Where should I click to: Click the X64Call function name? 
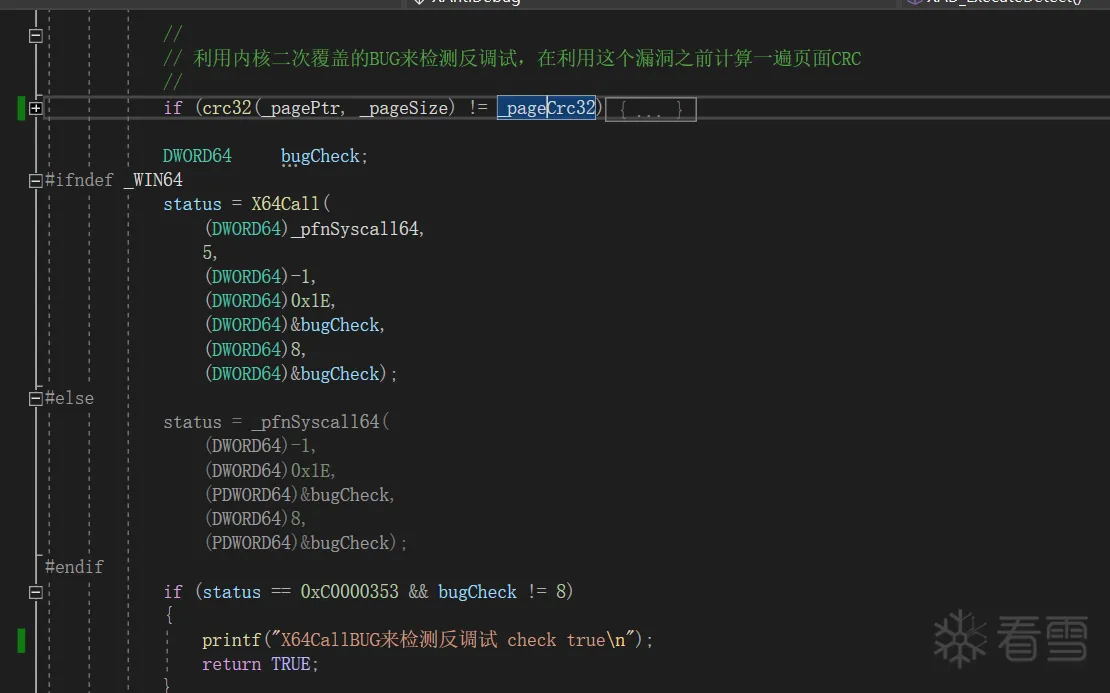point(285,204)
